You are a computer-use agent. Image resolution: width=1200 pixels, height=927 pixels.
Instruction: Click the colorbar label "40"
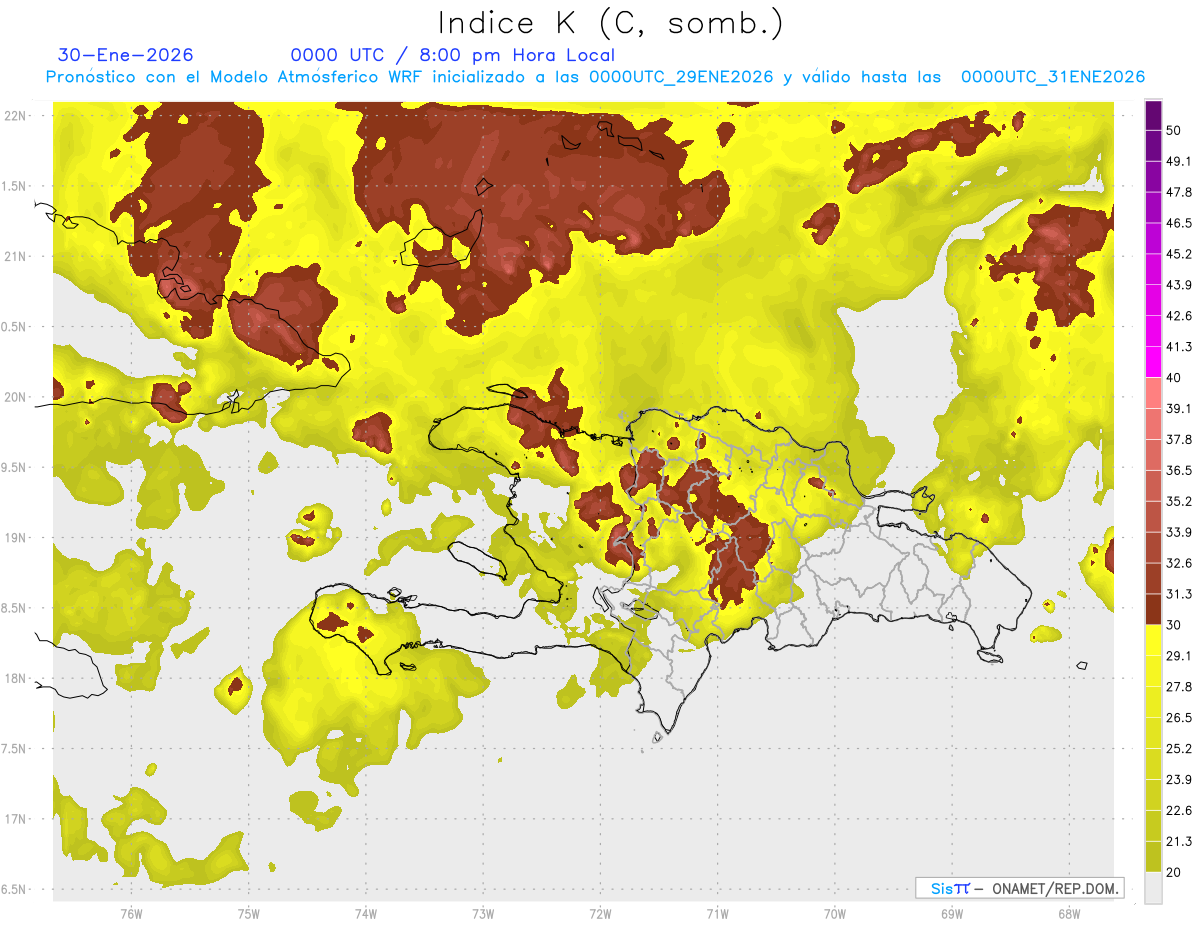[1175, 378]
